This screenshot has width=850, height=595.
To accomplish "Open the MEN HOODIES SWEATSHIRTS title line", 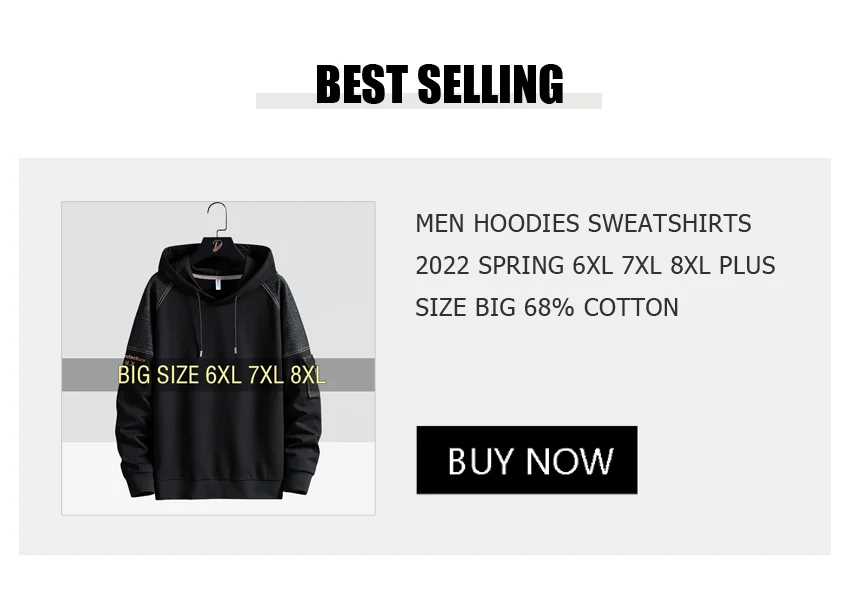I will click(583, 223).
